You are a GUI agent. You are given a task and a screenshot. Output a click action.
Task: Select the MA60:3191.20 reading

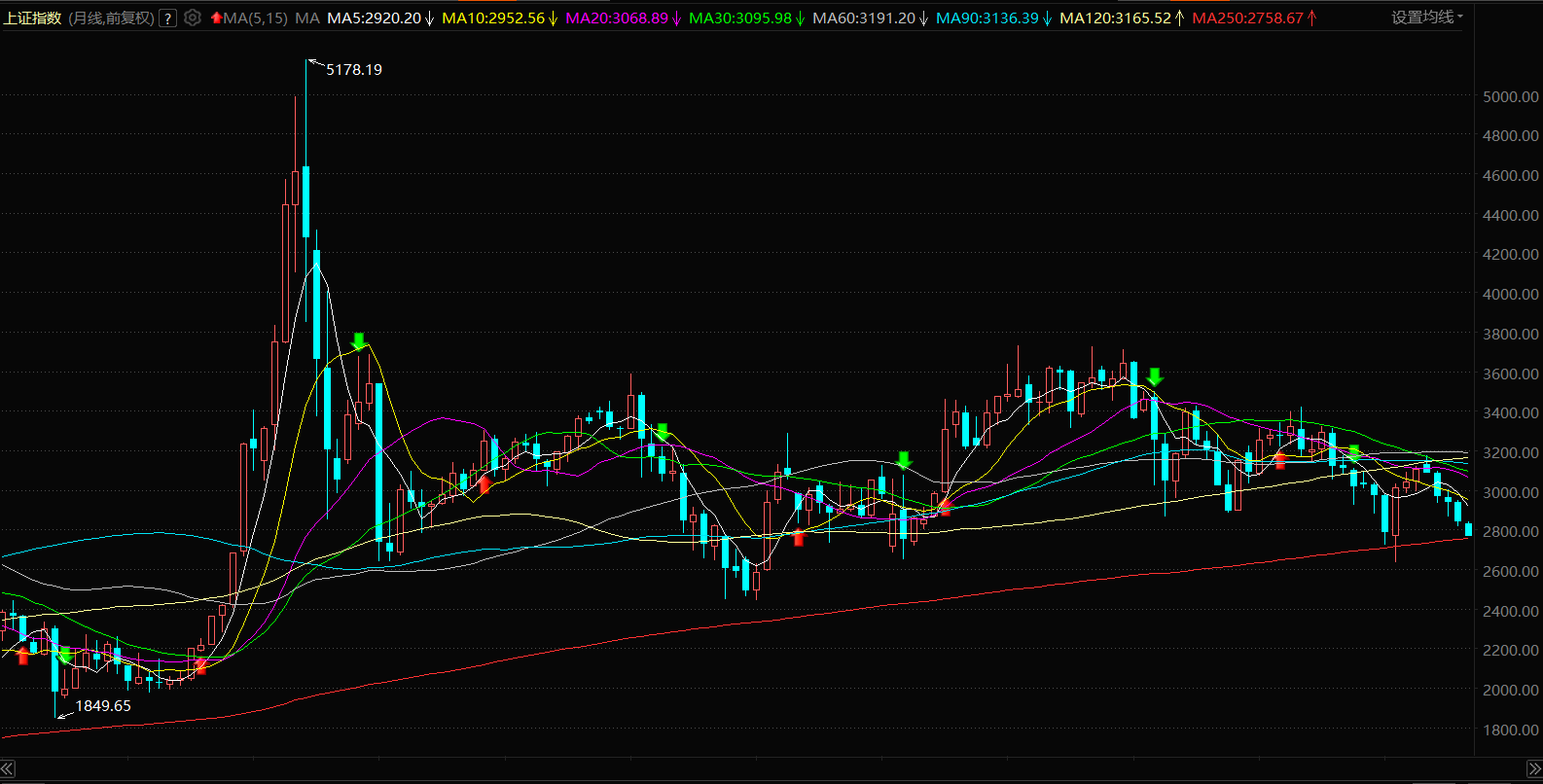click(864, 18)
